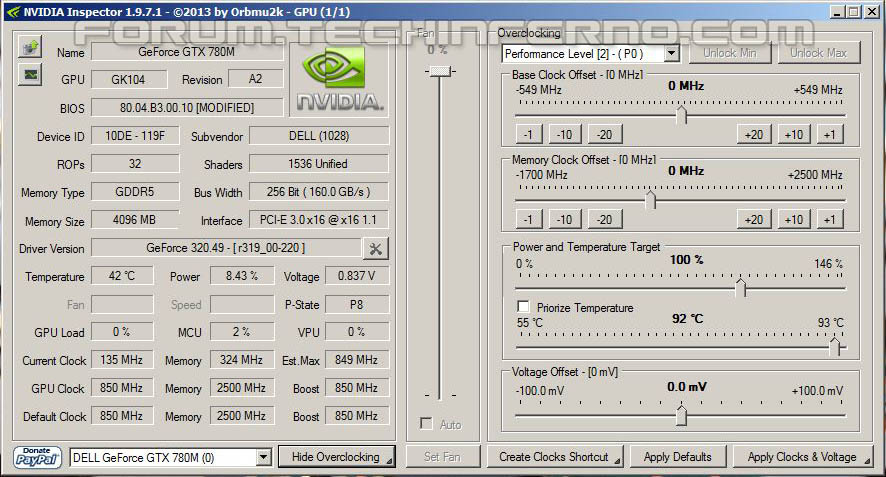
Task: Click the vertical fan speed slider thumb
Action: pyautogui.click(x=440, y=71)
